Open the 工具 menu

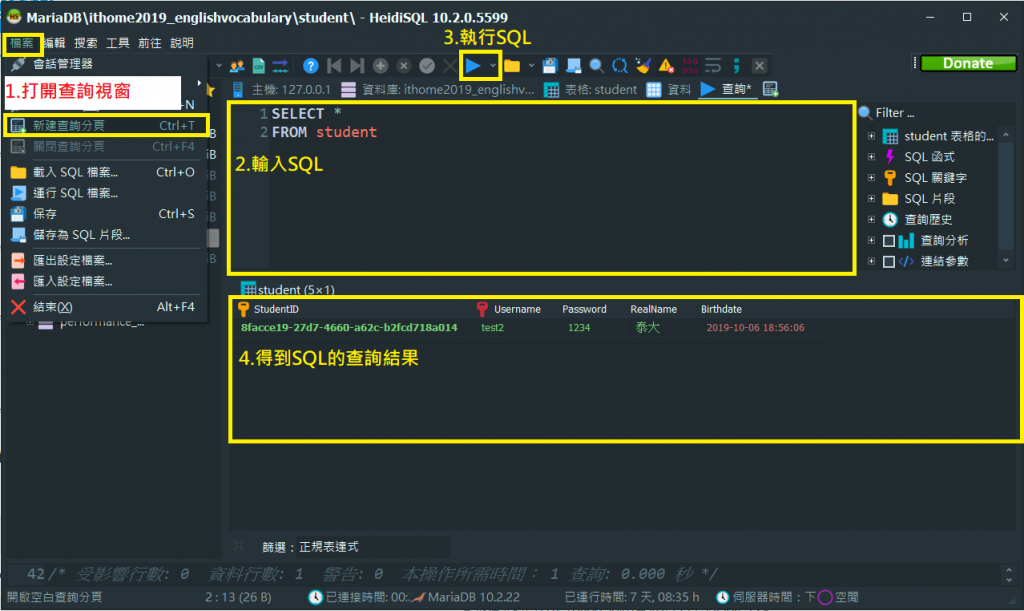[118, 43]
